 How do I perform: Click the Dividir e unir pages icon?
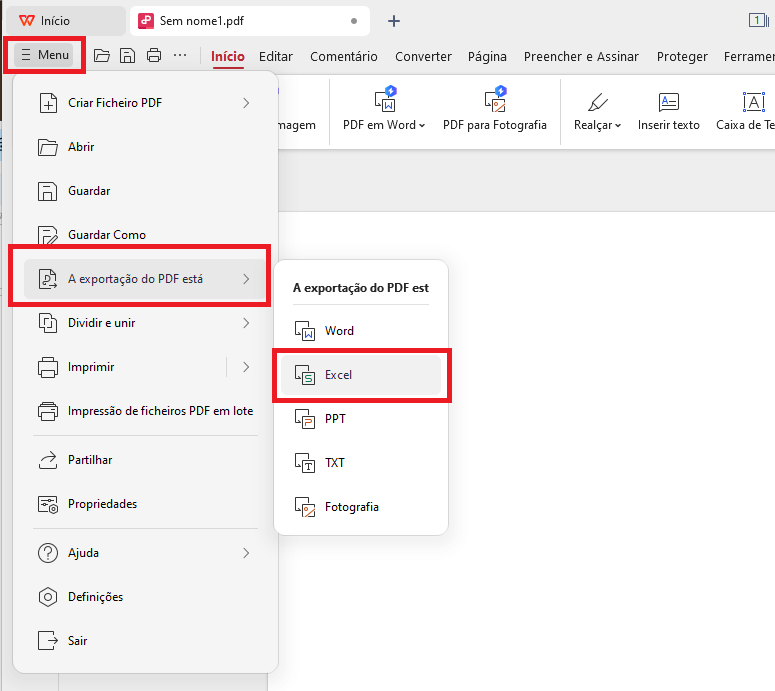[x=48, y=323]
